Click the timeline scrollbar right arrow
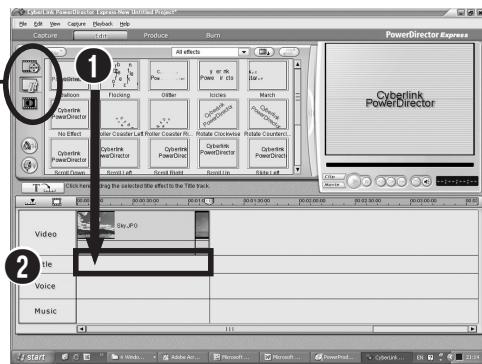482x364 pixels. coord(472,329)
